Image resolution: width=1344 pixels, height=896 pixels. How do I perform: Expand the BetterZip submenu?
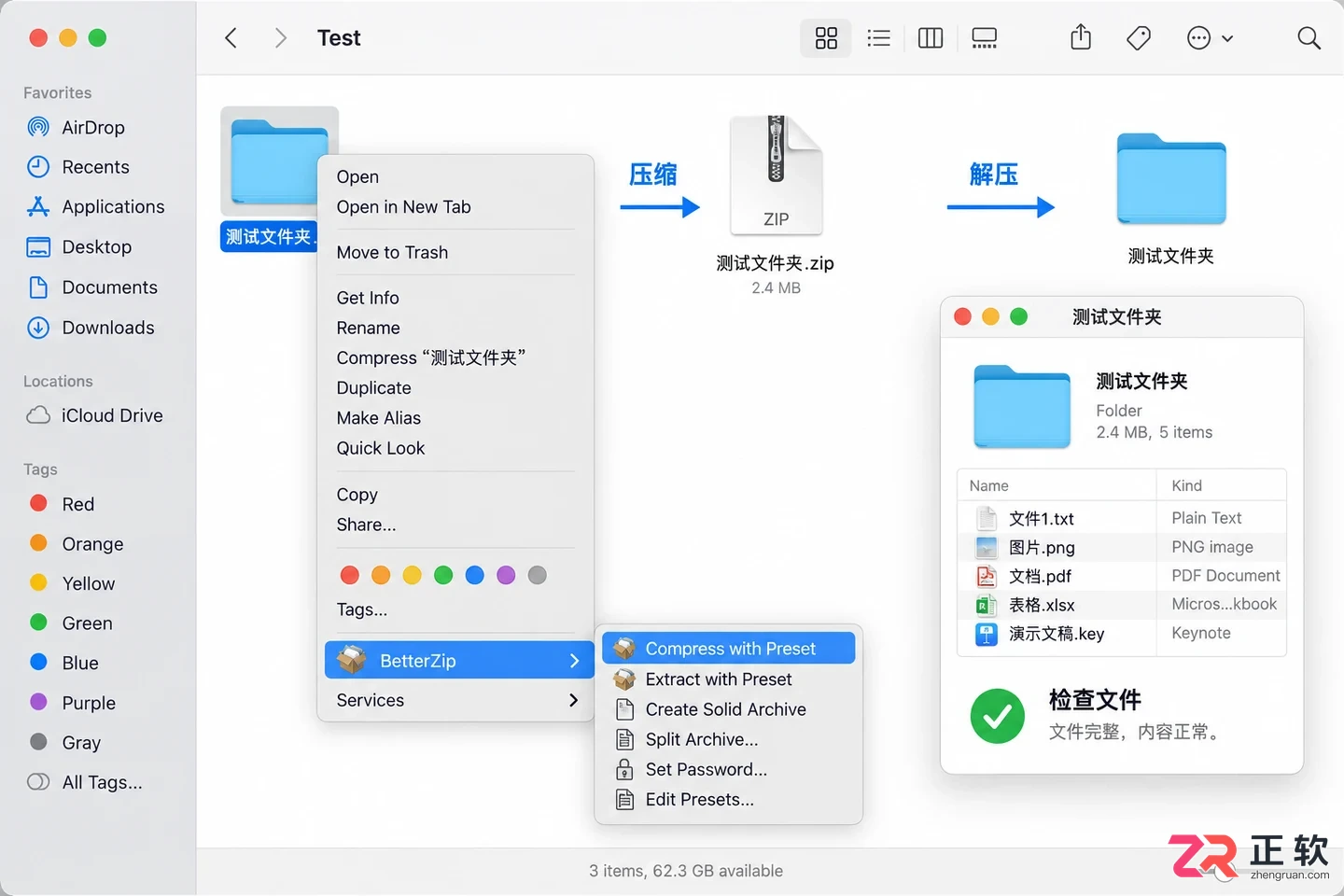(459, 661)
